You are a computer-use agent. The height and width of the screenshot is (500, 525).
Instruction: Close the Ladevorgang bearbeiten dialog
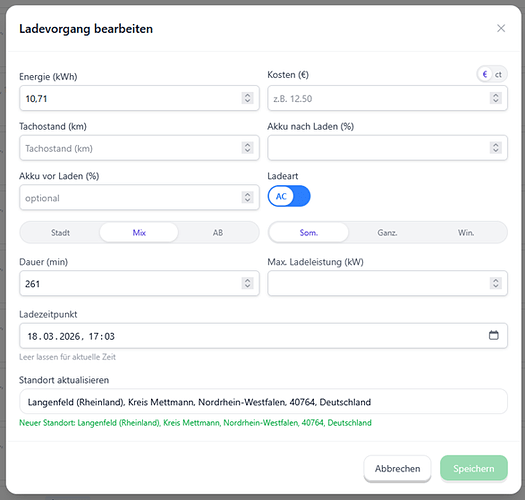(501, 28)
